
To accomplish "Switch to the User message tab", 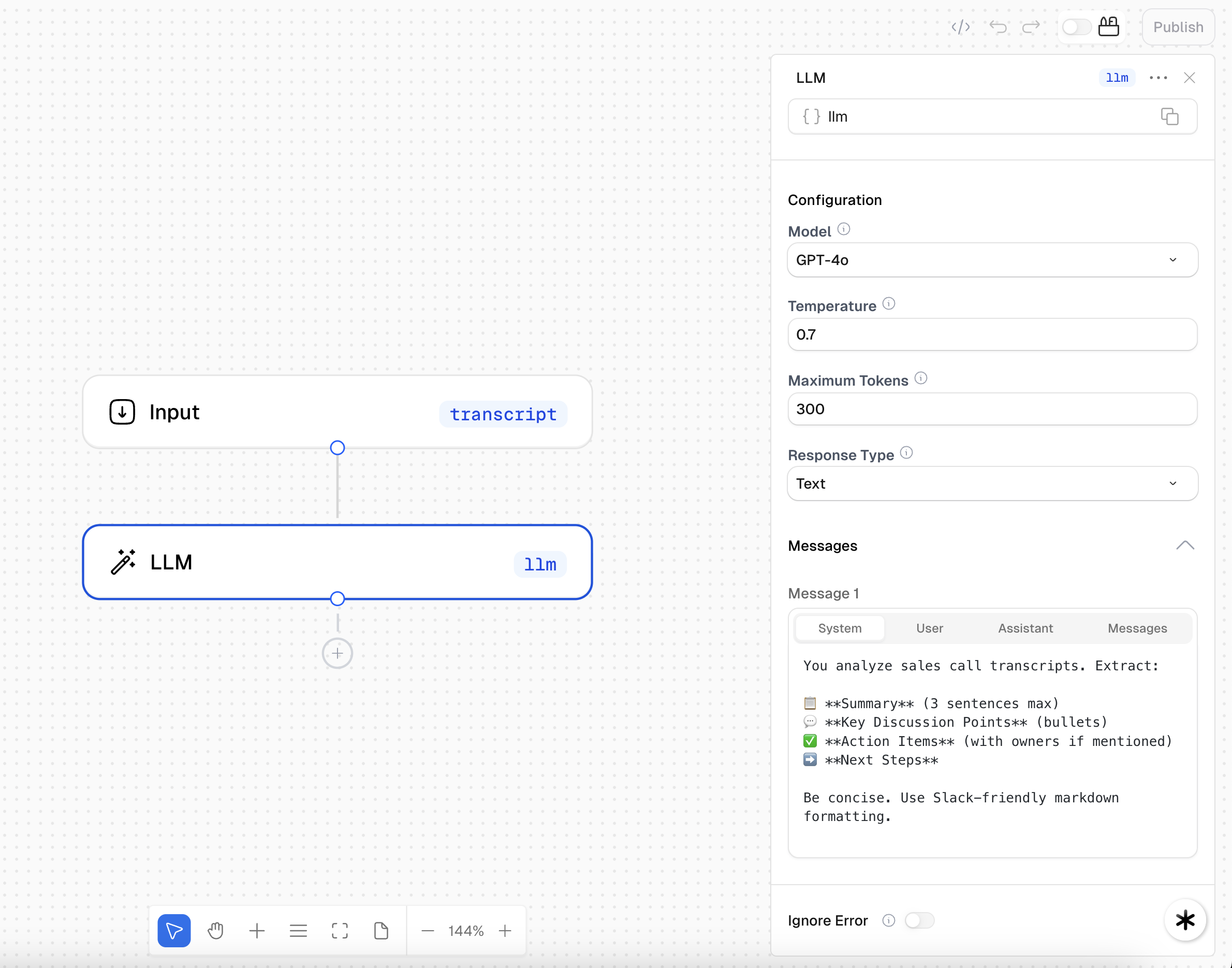I will pos(929,628).
